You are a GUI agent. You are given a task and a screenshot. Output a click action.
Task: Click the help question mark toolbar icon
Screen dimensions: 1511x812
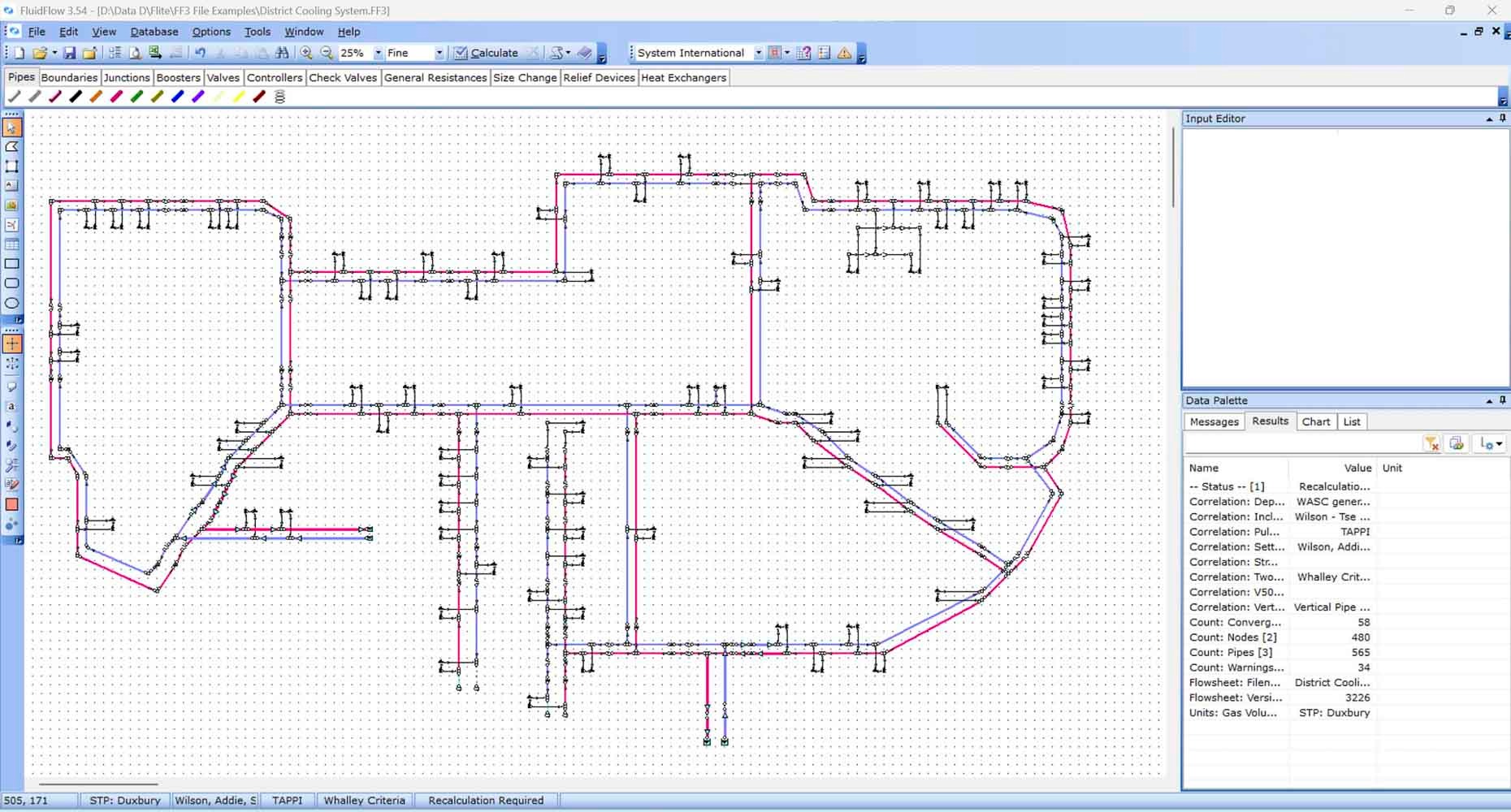(x=804, y=53)
